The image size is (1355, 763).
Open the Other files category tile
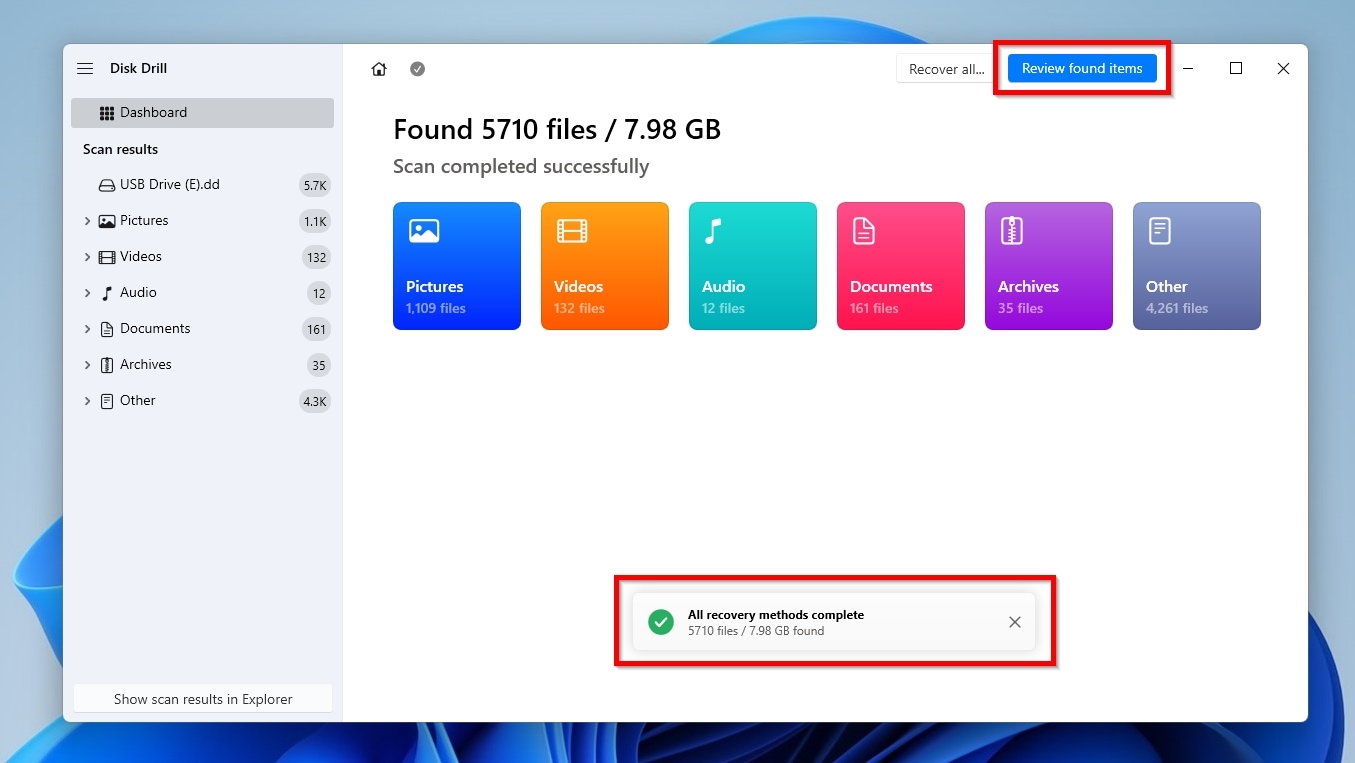point(1197,265)
